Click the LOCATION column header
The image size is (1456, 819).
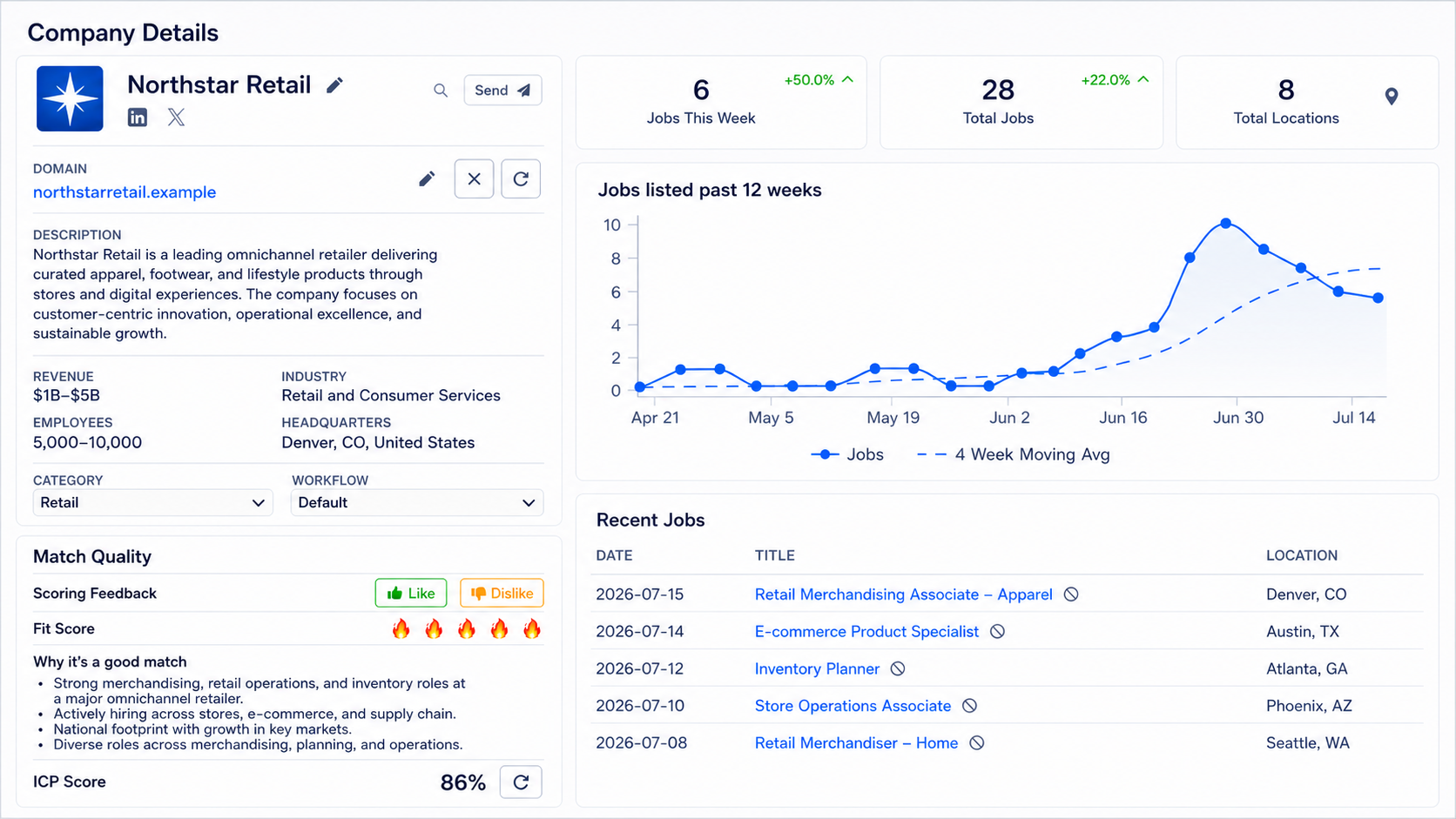(1302, 555)
